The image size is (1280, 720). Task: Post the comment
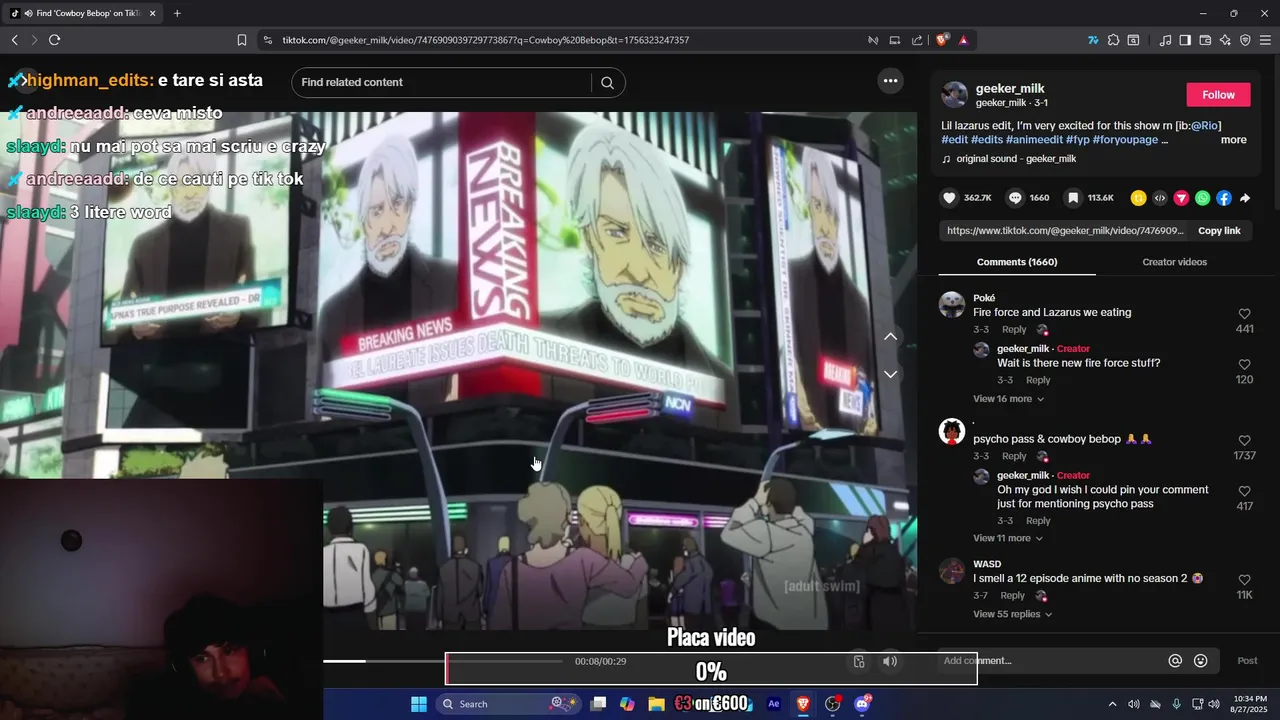pos(1247,661)
